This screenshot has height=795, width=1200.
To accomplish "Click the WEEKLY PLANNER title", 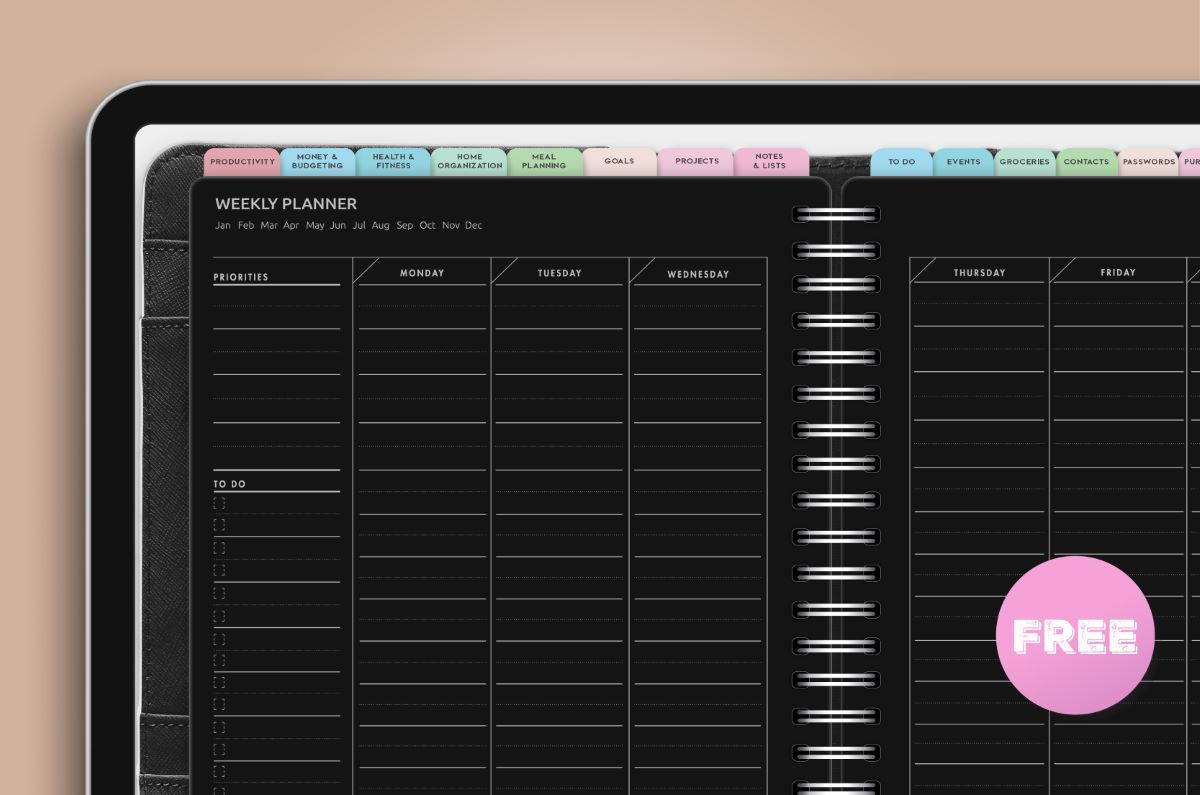I will [x=286, y=204].
